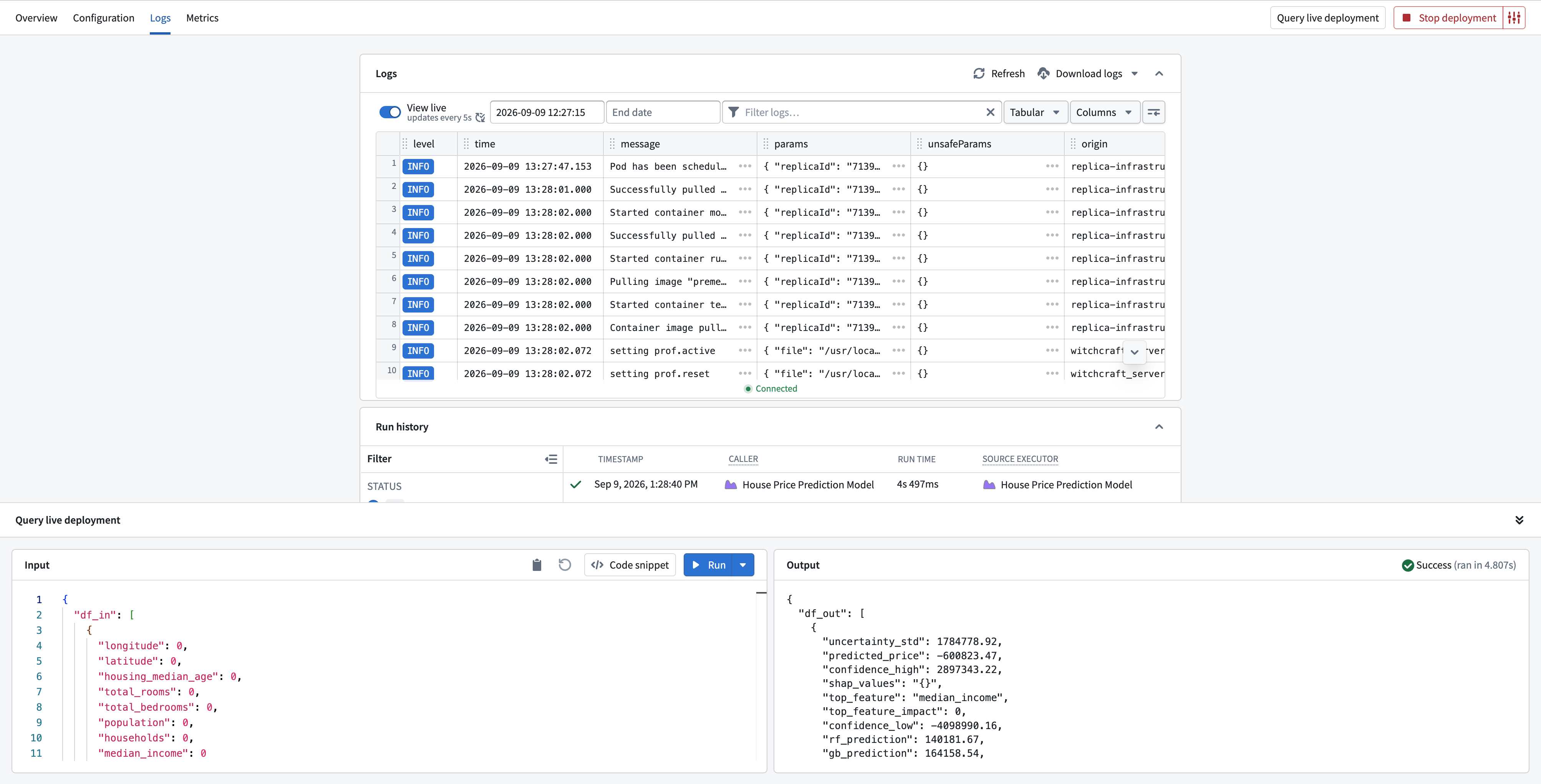
Task: Click the filter funnel icon
Action: [733, 112]
